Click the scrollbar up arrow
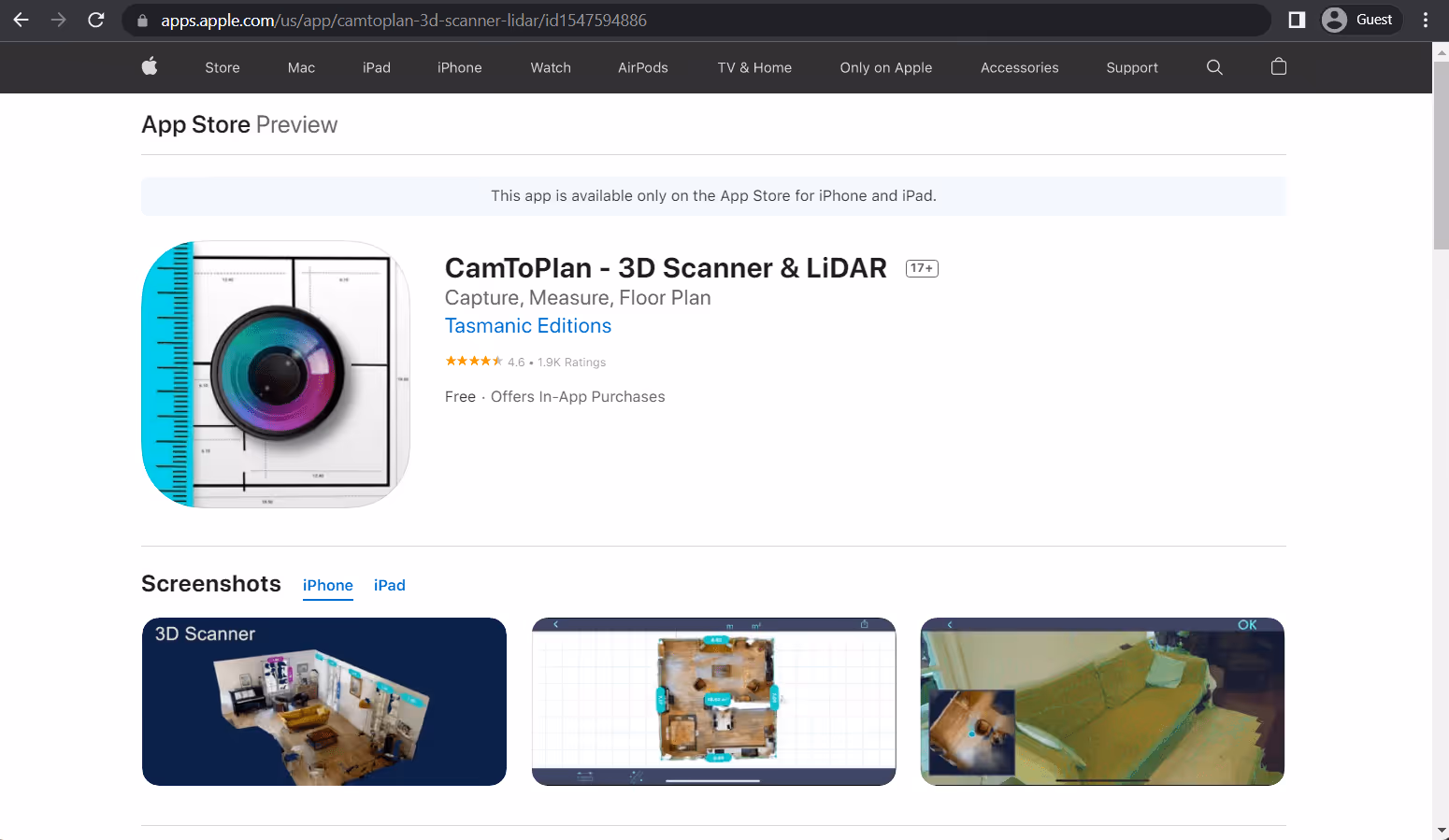 (x=1441, y=51)
